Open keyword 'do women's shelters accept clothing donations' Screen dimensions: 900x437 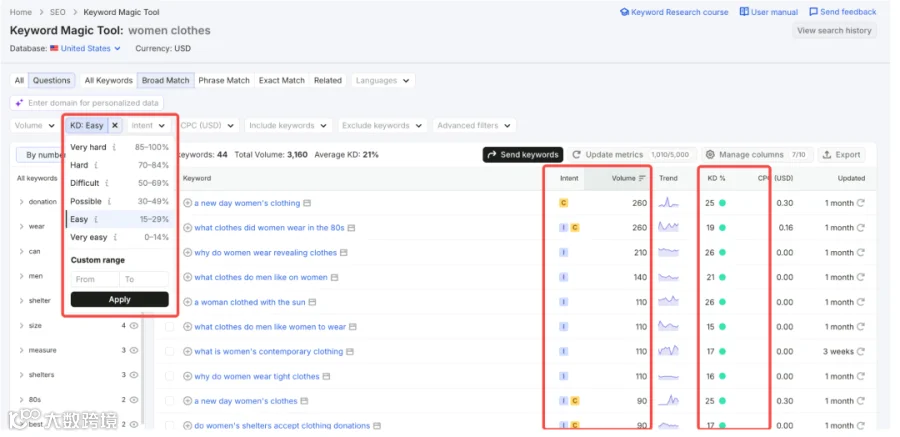[282, 426]
